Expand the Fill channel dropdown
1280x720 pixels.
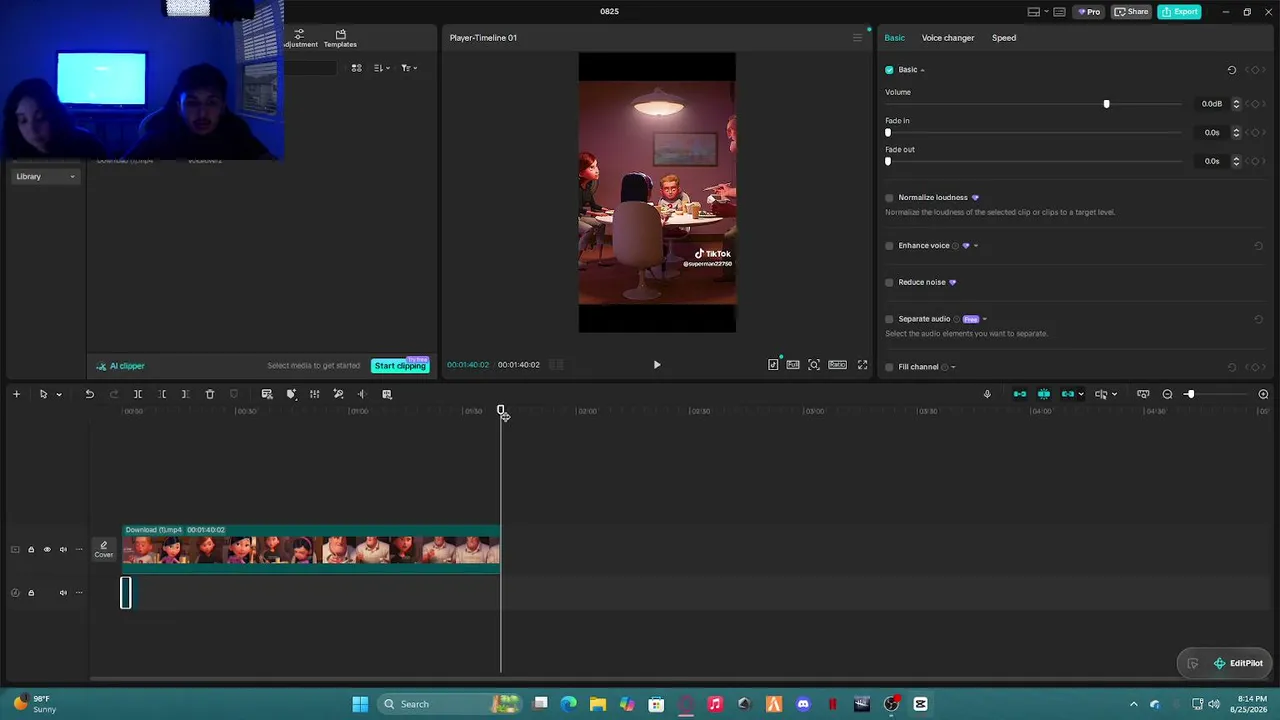pos(953,367)
